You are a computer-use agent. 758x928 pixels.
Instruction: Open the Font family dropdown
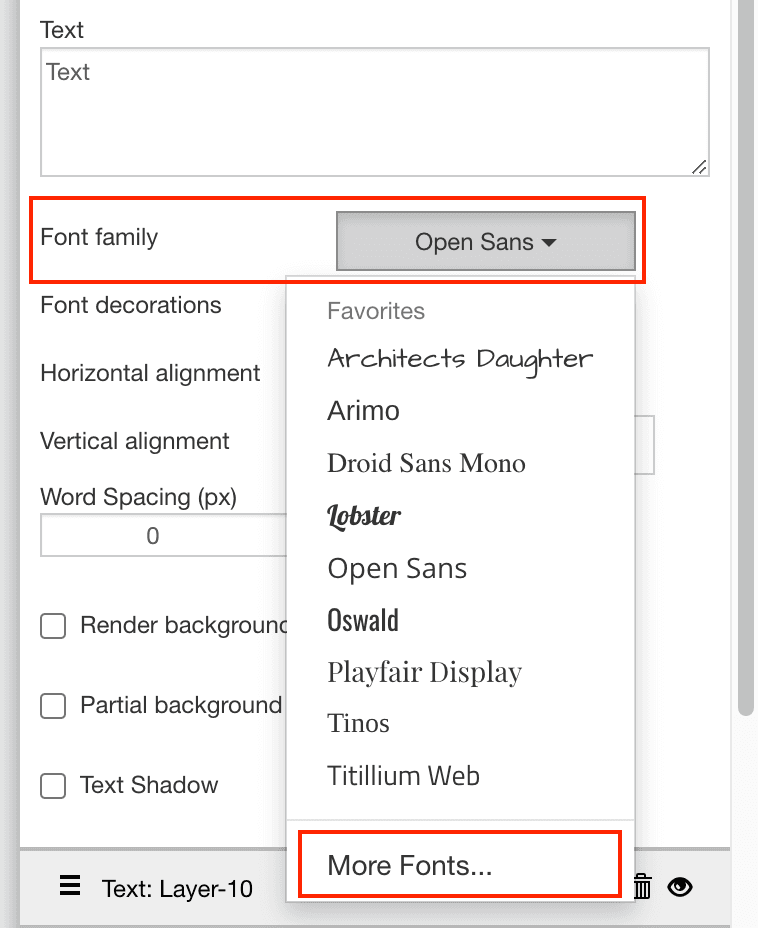485,241
